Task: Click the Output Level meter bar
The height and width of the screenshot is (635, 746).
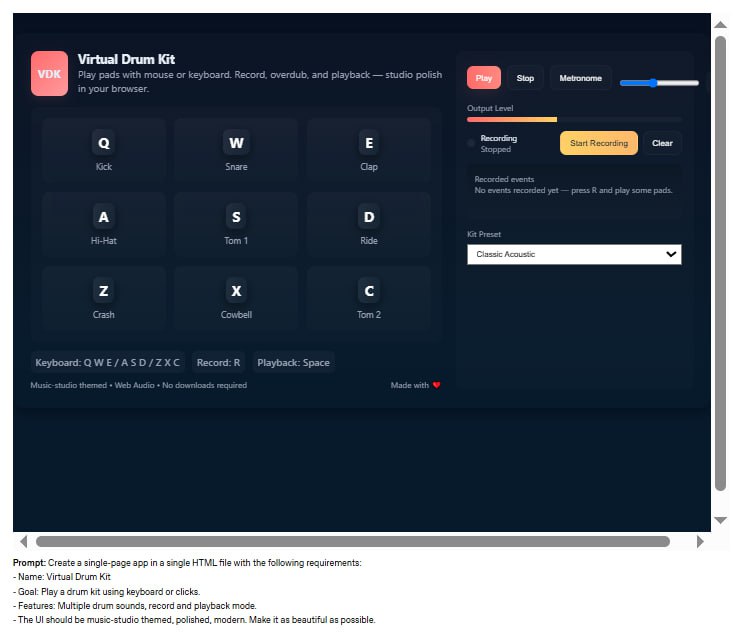Action: tap(574, 119)
